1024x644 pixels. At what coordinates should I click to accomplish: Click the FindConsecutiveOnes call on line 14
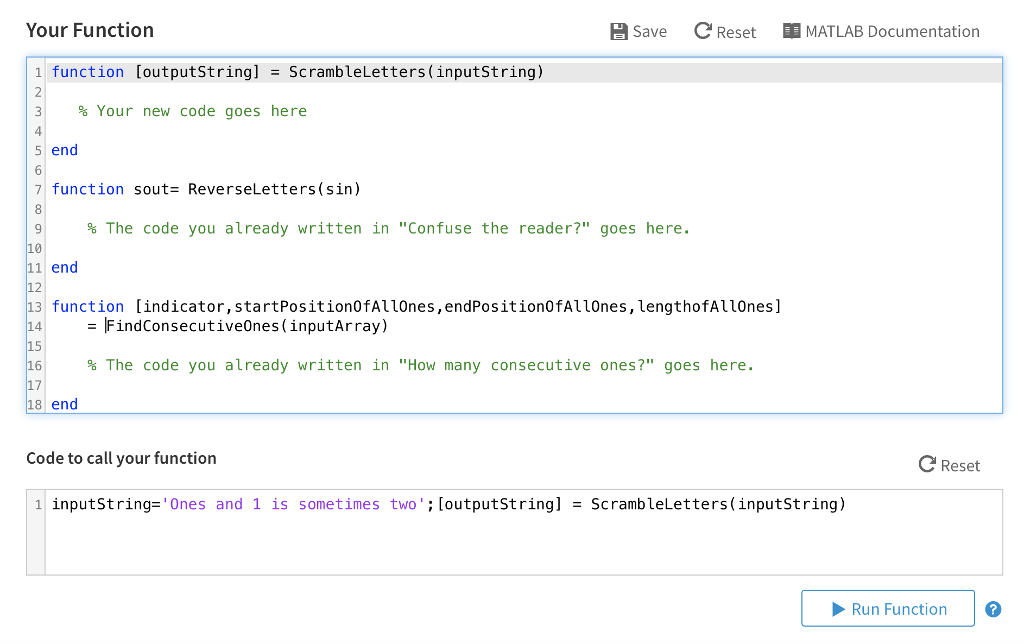click(250, 325)
